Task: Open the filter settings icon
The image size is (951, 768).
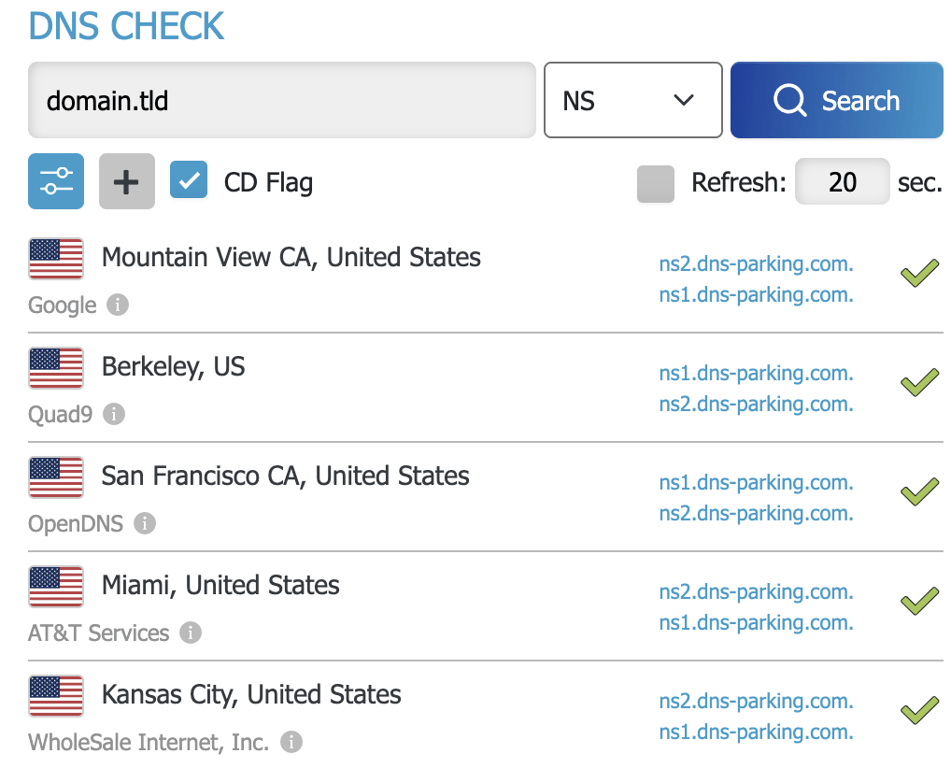Action: click(55, 181)
